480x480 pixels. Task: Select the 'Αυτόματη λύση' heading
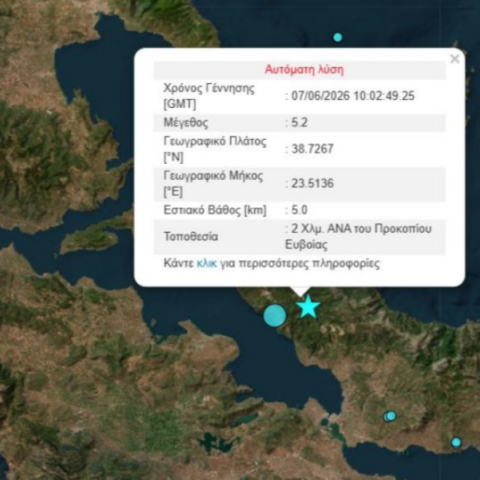click(304, 70)
